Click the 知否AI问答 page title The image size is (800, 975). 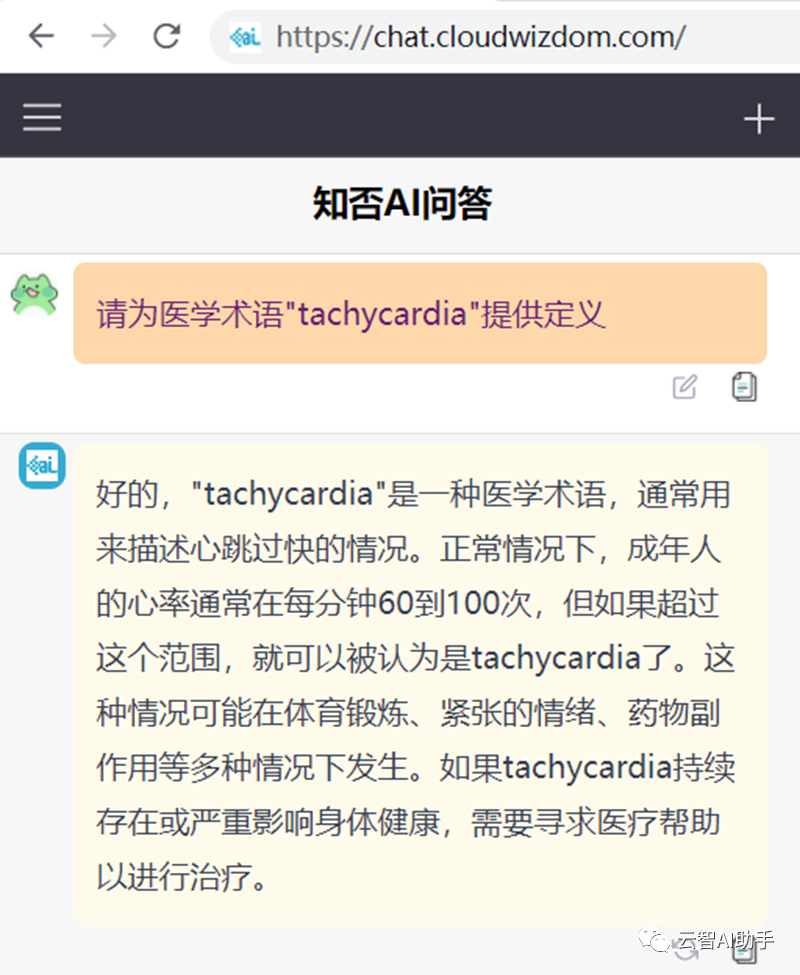(x=402, y=204)
